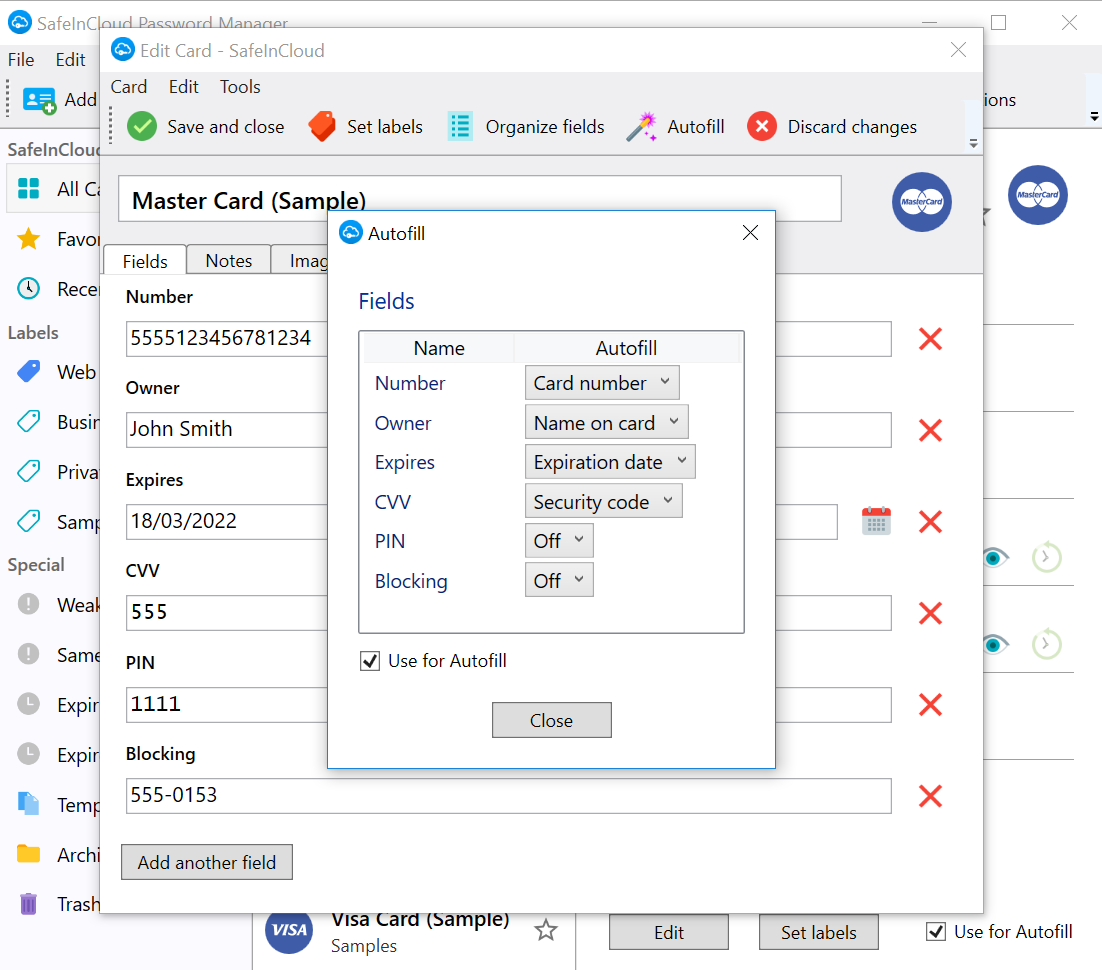Expand main window toolbar overflow arrow
Image resolution: width=1102 pixels, height=970 pixels.
coord(1094,117)
